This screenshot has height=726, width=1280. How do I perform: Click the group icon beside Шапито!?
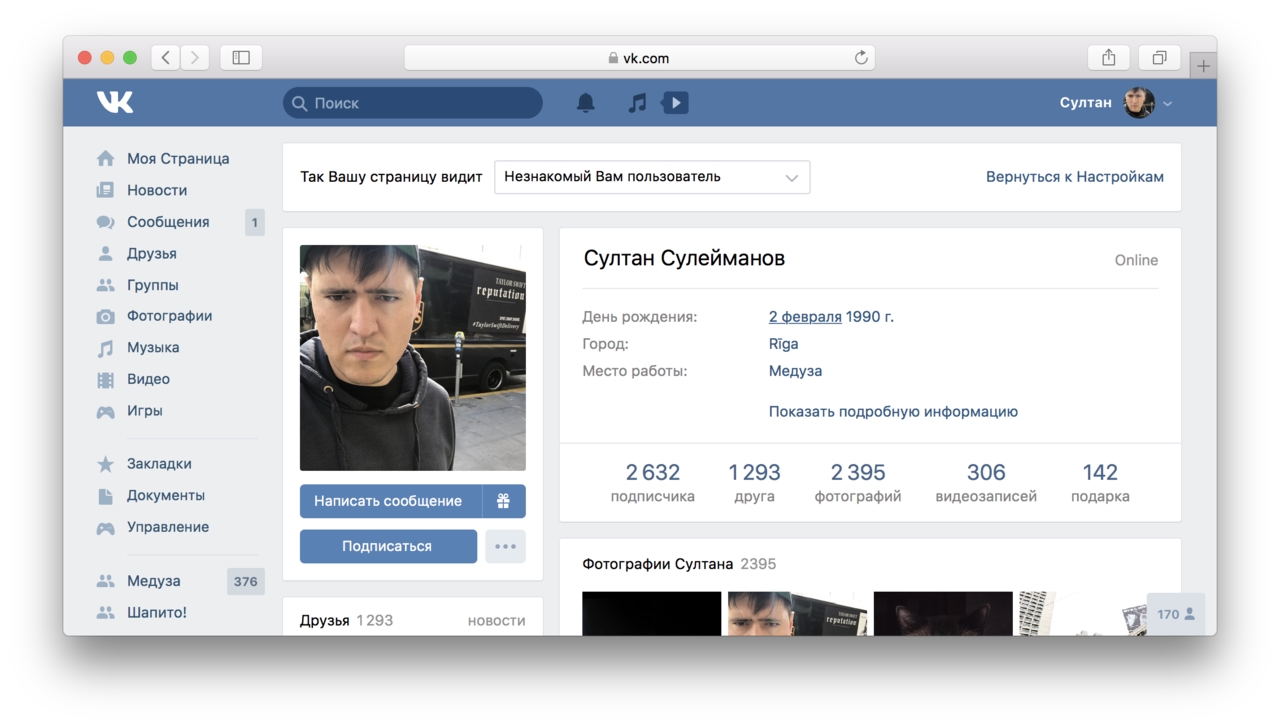105,612
